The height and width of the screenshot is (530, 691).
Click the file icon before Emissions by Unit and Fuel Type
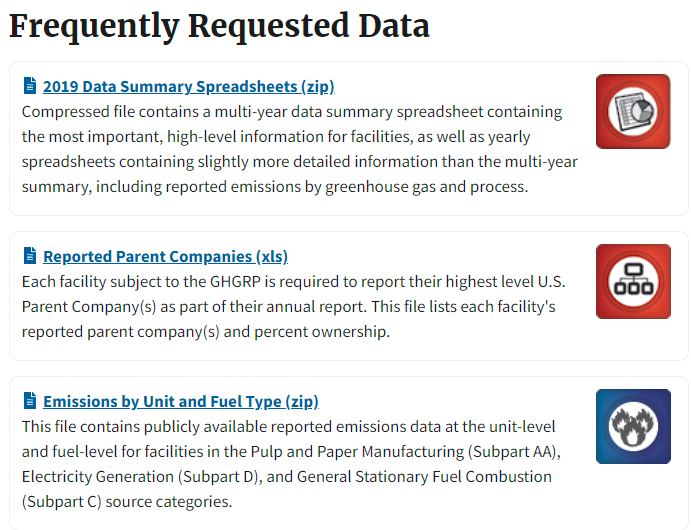point(29,401)
